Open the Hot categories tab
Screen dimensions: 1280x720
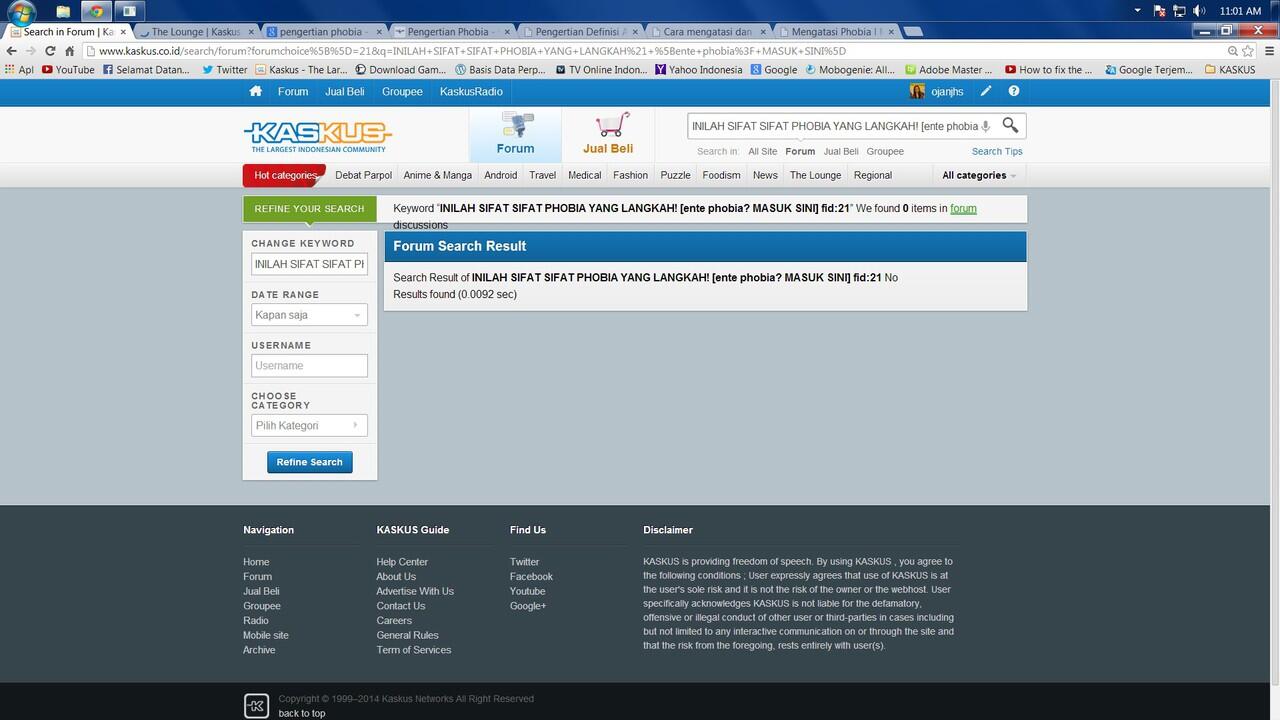click(285, 175)
